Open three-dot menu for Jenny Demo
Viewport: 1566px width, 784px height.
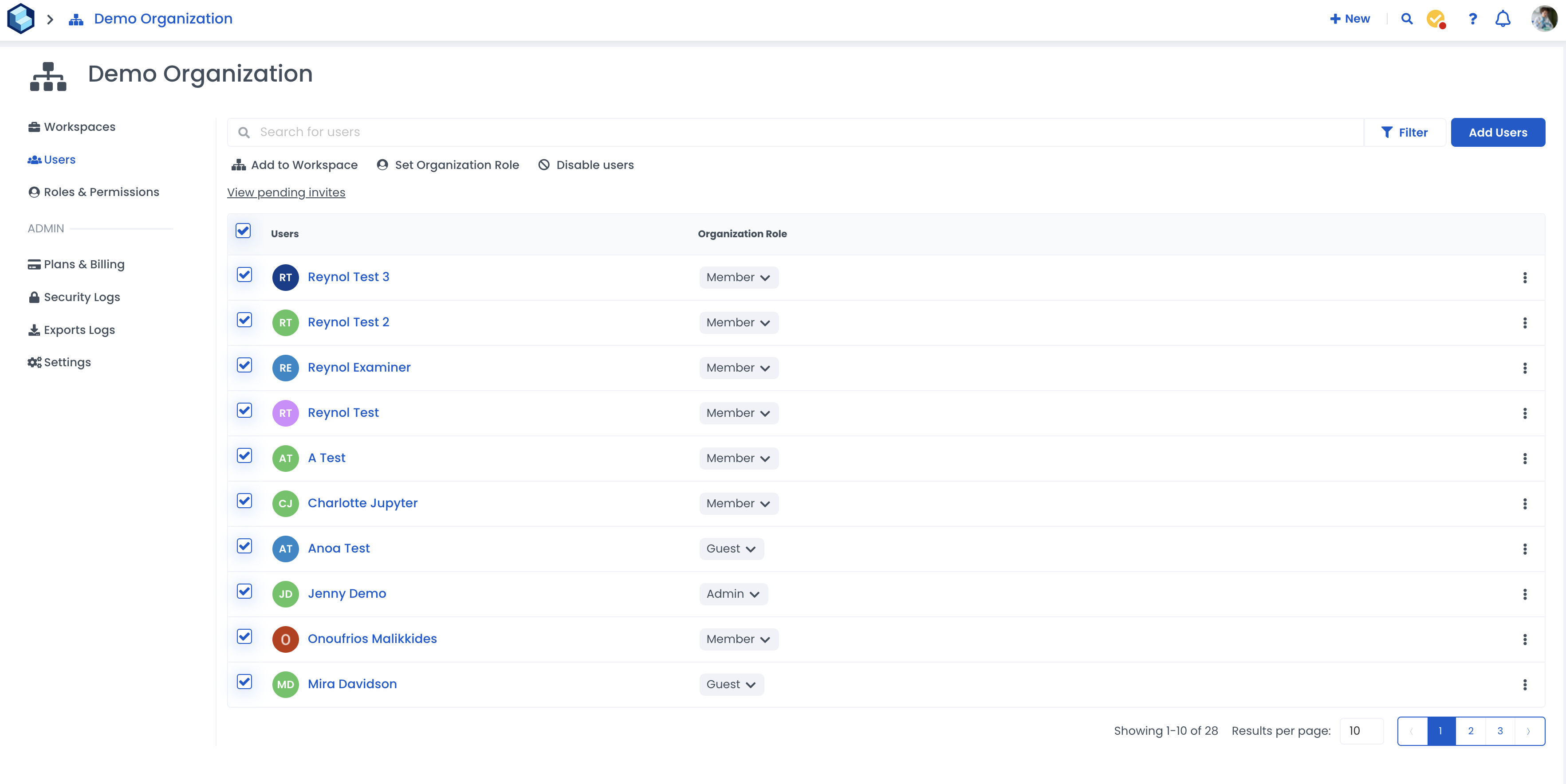[1524, 594]
